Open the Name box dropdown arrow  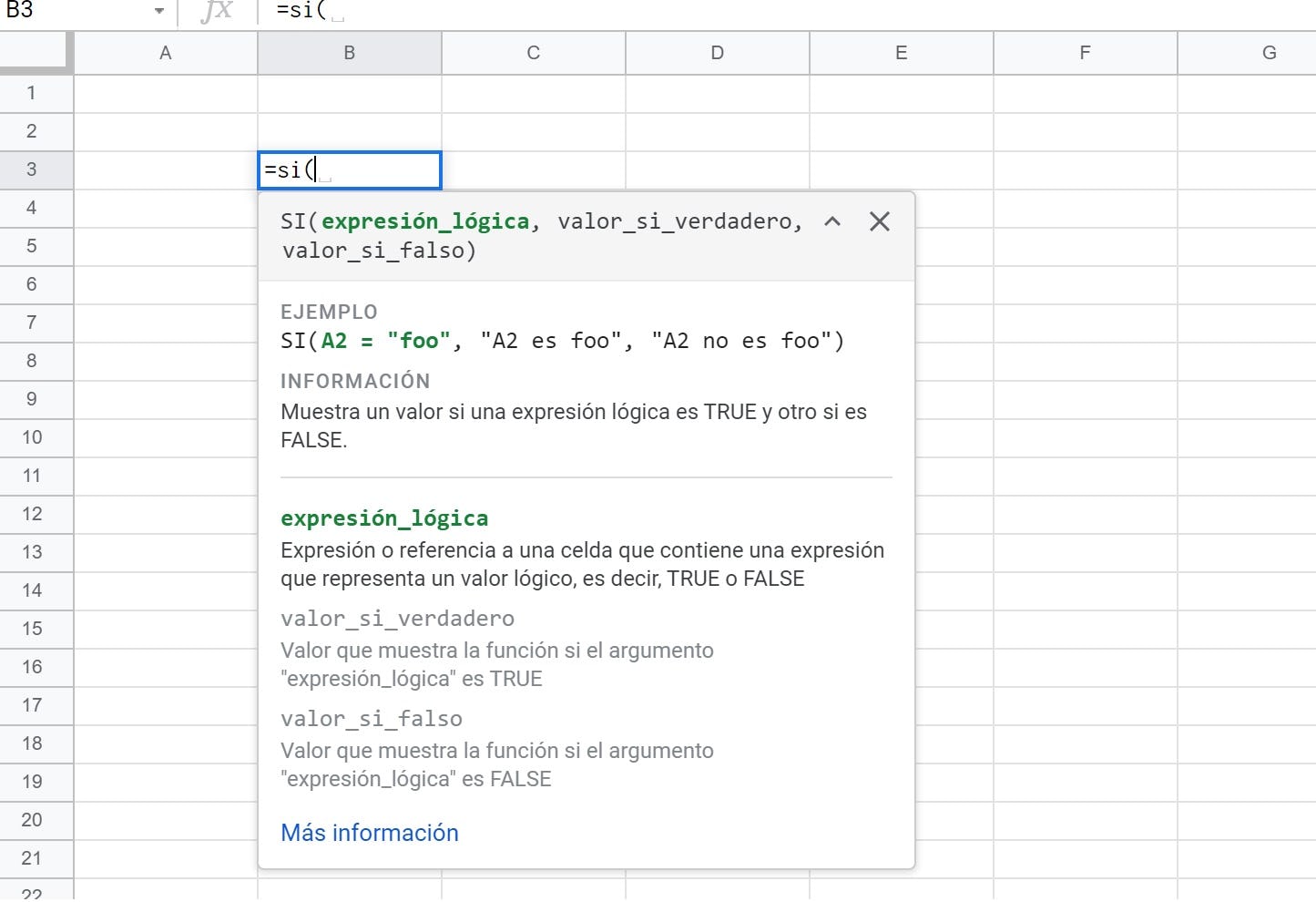click(159, 11)
